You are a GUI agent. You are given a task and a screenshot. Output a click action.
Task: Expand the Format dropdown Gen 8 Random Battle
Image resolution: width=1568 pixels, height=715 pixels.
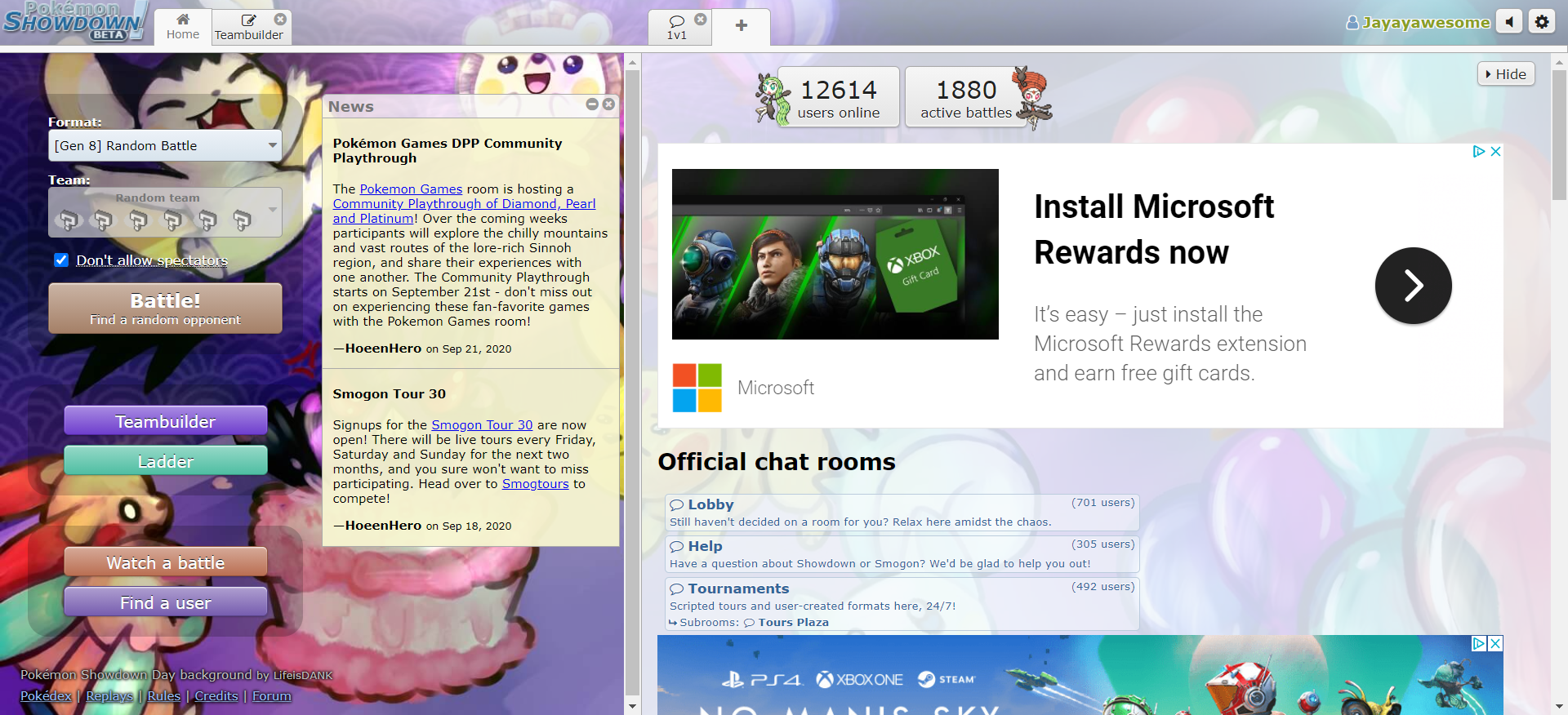click(x=165, y=145)
